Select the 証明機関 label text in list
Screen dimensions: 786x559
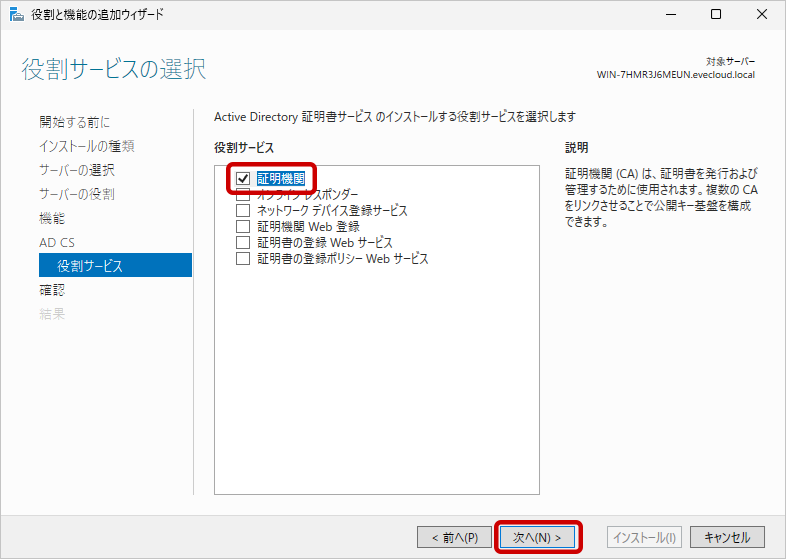[281, 179]
